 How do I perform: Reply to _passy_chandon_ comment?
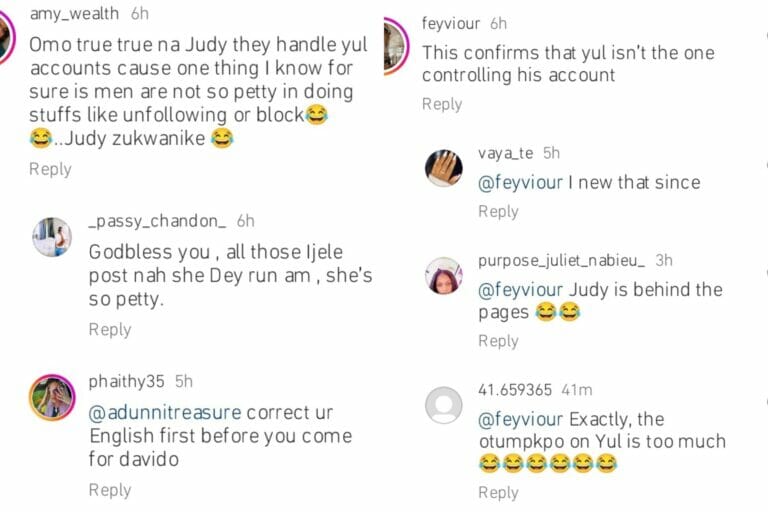click(x=110, y=330)
